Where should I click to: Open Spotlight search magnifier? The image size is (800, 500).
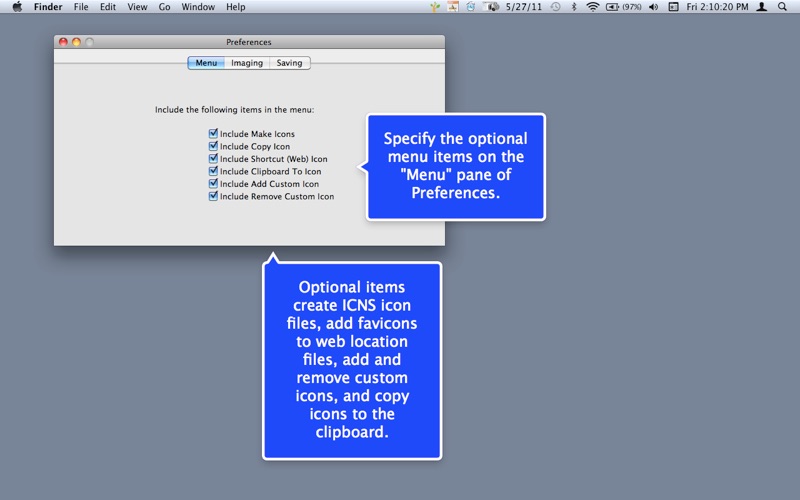click(782, 7)
